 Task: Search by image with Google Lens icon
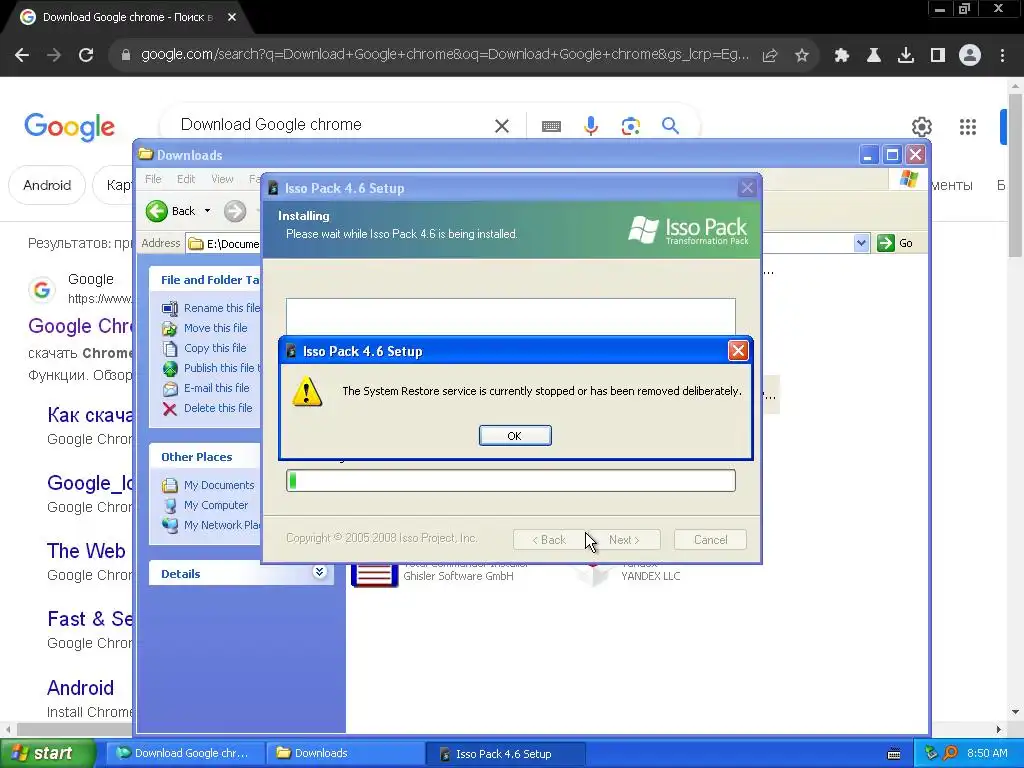[x=631, y=125]
